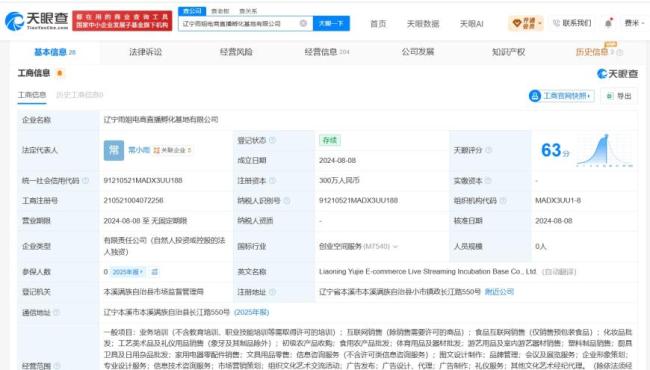Click the info icon beside 注册地址
This screenshot has width=650, height=370.
tap(273, 292)
